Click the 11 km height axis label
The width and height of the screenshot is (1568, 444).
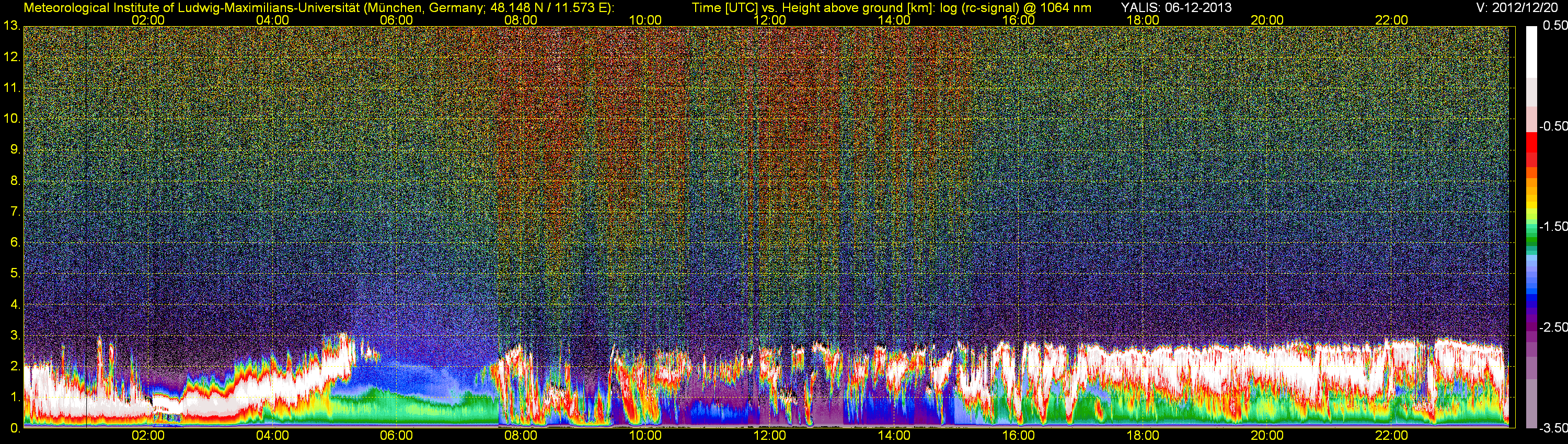tap(12, 88)
